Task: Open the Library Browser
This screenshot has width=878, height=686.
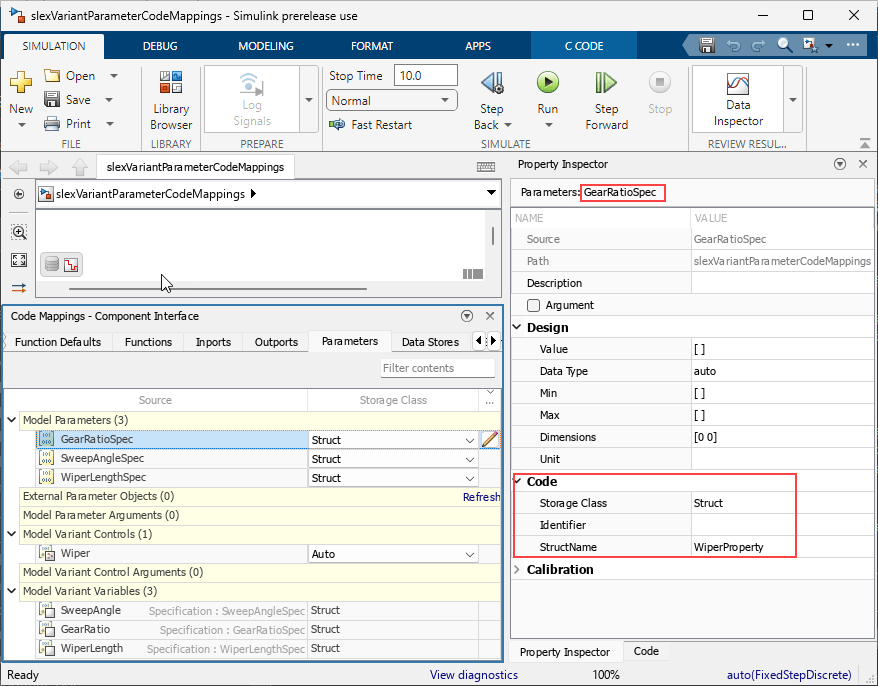Action: (170, 98)
